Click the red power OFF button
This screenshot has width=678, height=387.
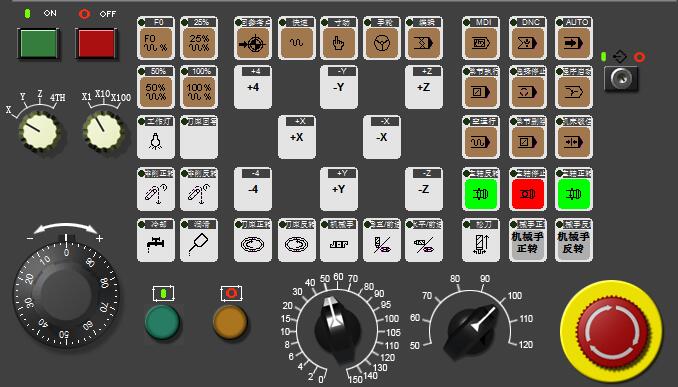[96, 43]
